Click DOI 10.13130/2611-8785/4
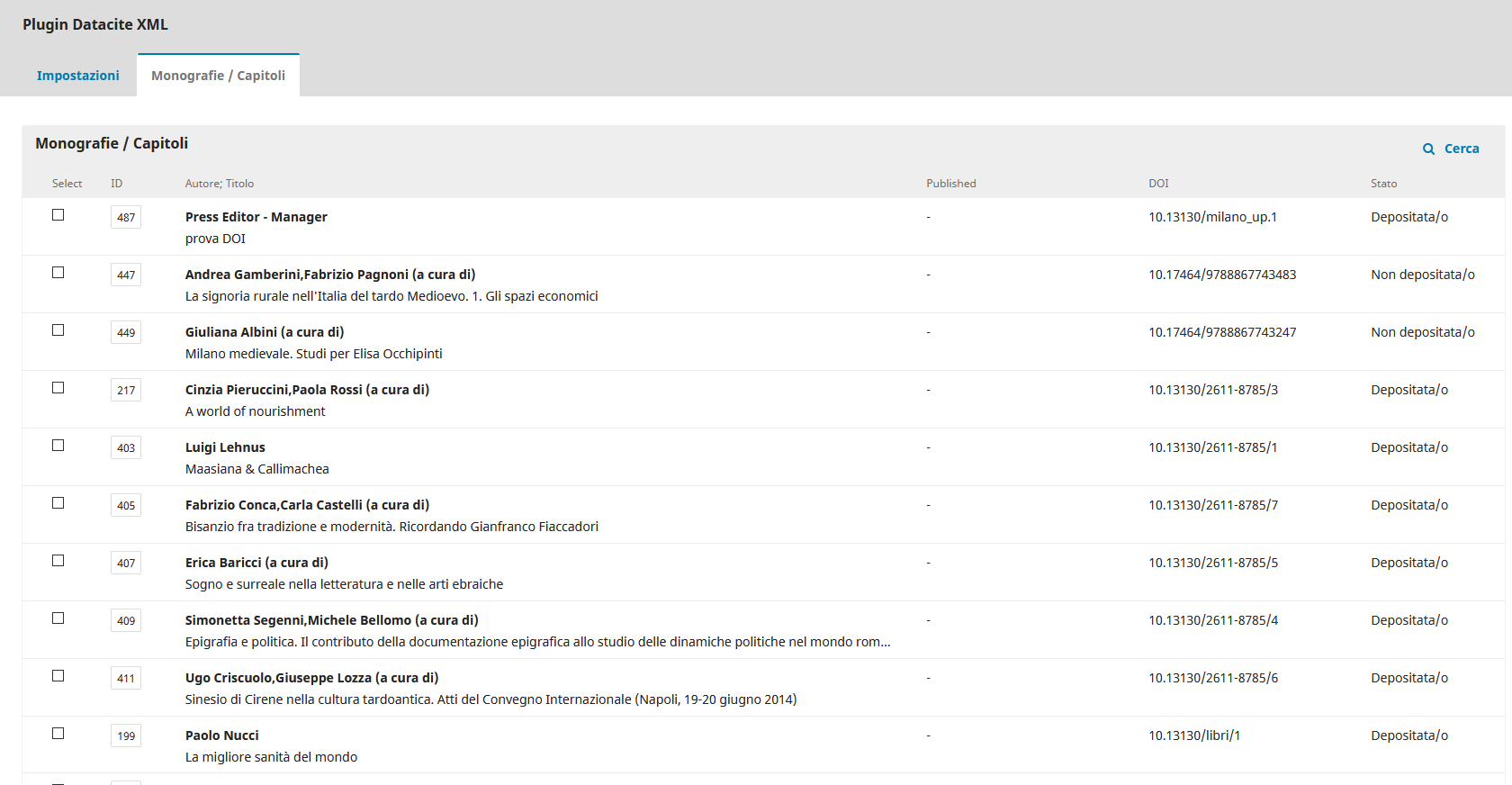 click(1213, 620)
